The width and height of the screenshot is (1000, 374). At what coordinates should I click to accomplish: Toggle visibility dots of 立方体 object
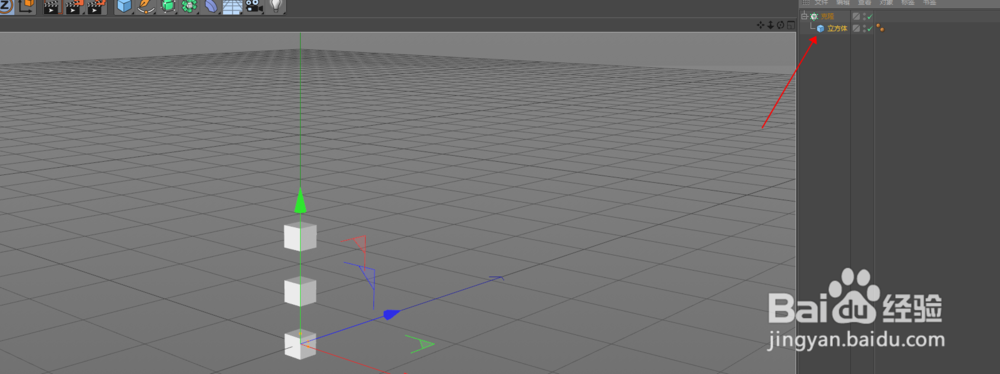tap(864, 29)
